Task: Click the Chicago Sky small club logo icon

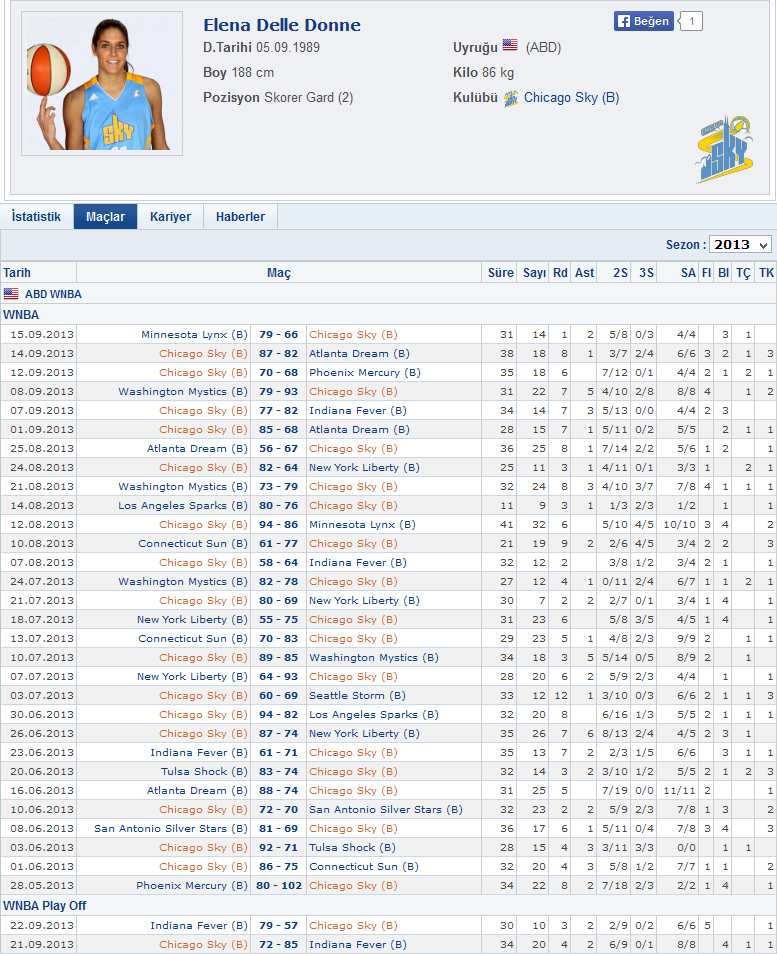Action: pyautogui.click(x=511, y=98)
